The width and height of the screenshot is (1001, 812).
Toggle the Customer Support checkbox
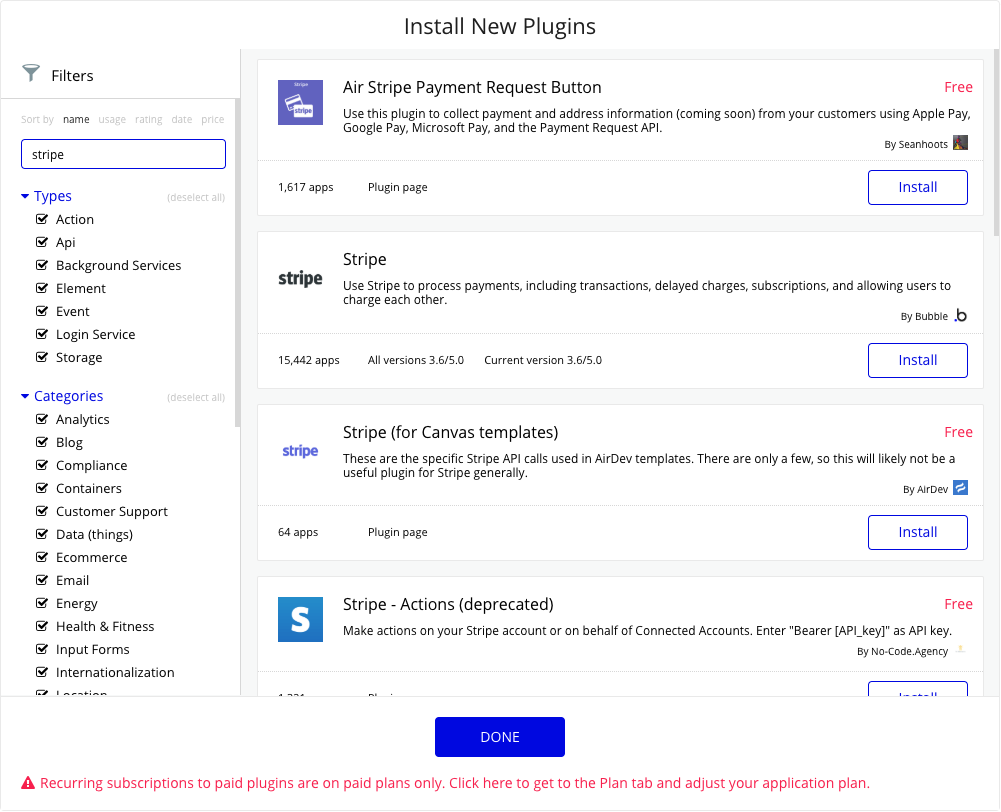[x=42, y=511]
